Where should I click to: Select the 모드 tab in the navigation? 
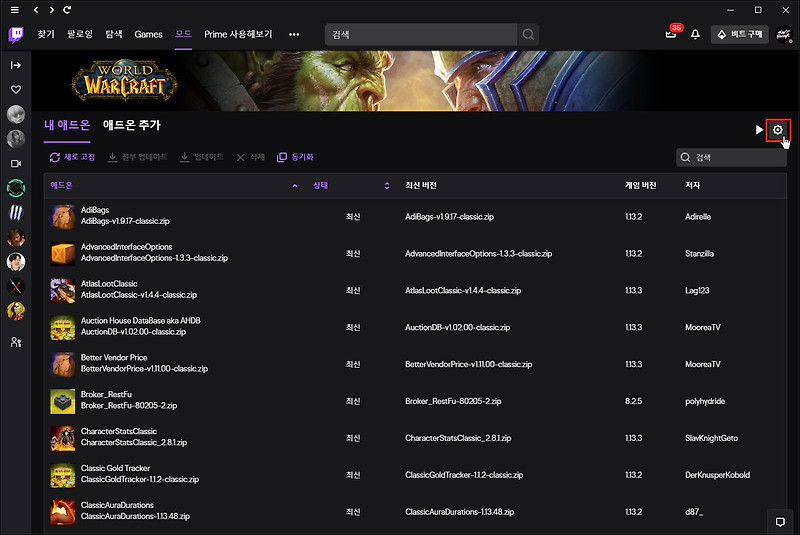click(x=183, y=34)
